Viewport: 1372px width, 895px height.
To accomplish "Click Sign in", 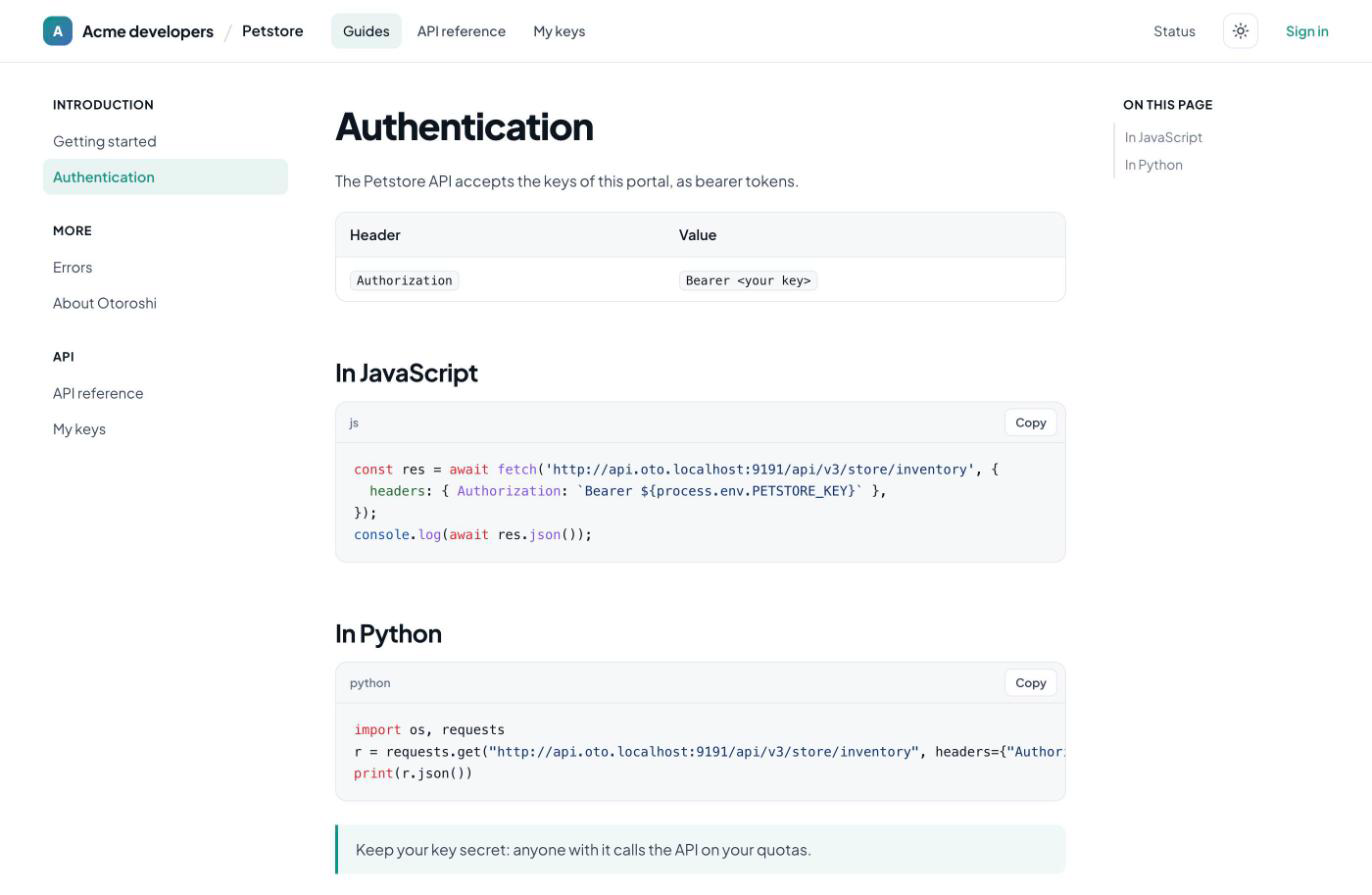I will click(1307, 31).
